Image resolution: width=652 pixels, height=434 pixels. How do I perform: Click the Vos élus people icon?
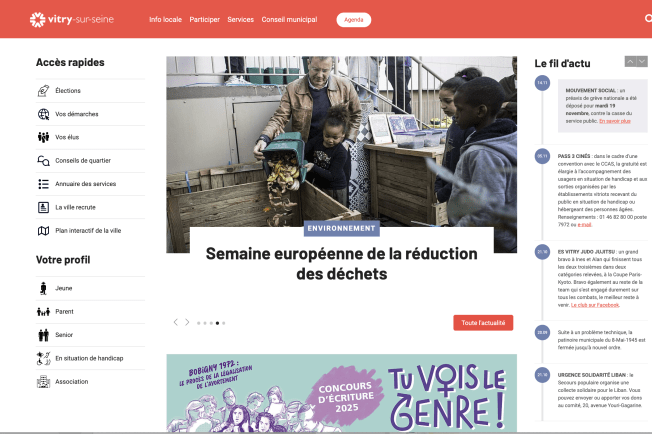point(44,137)
